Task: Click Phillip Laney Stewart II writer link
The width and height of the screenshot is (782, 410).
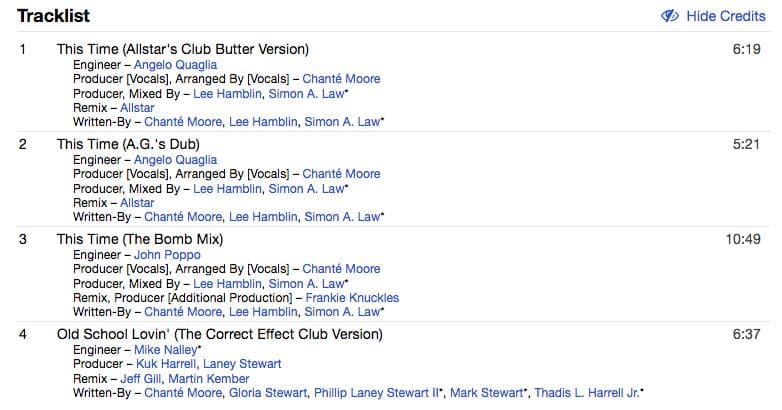Action: (377, 393)
